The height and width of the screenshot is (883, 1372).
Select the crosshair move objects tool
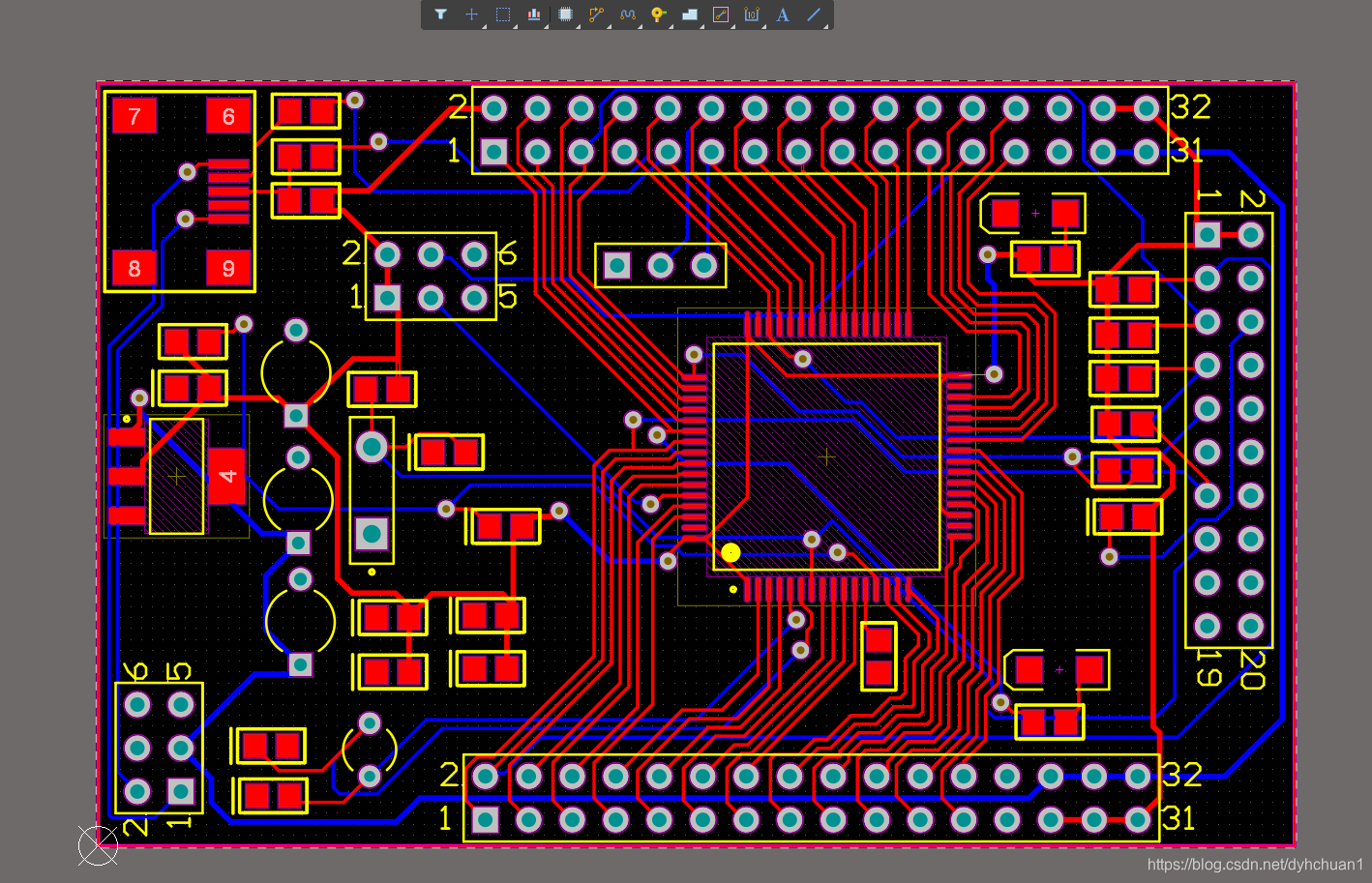[x=471, y=15]
